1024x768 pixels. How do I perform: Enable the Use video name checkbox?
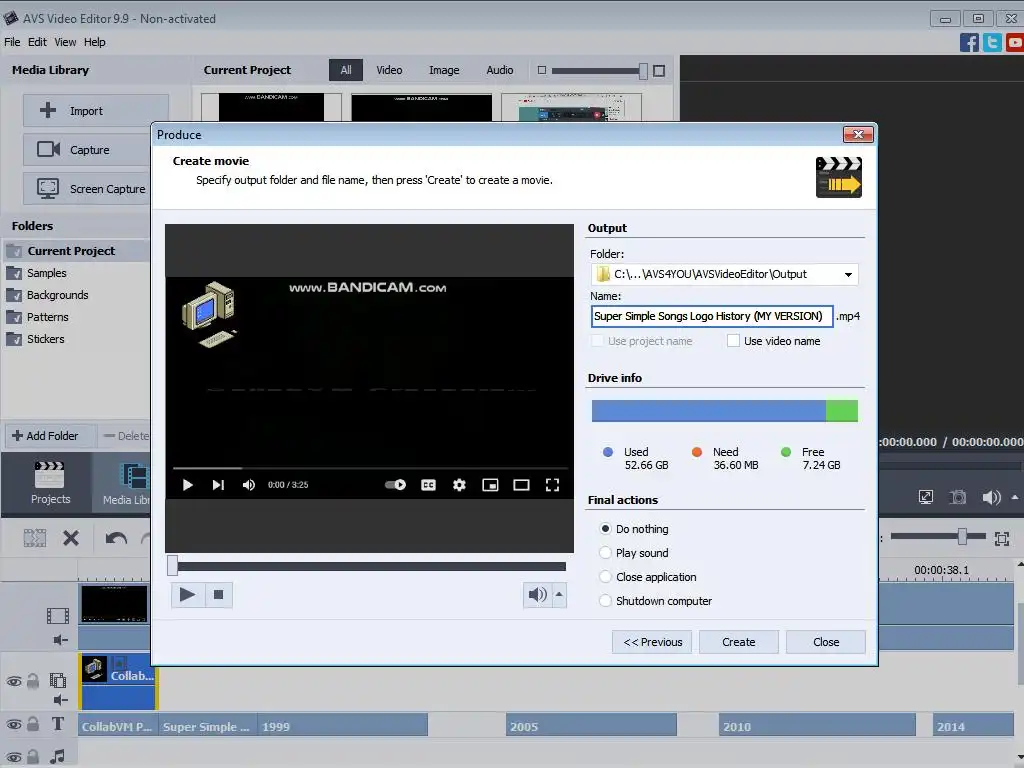(733, 340)
